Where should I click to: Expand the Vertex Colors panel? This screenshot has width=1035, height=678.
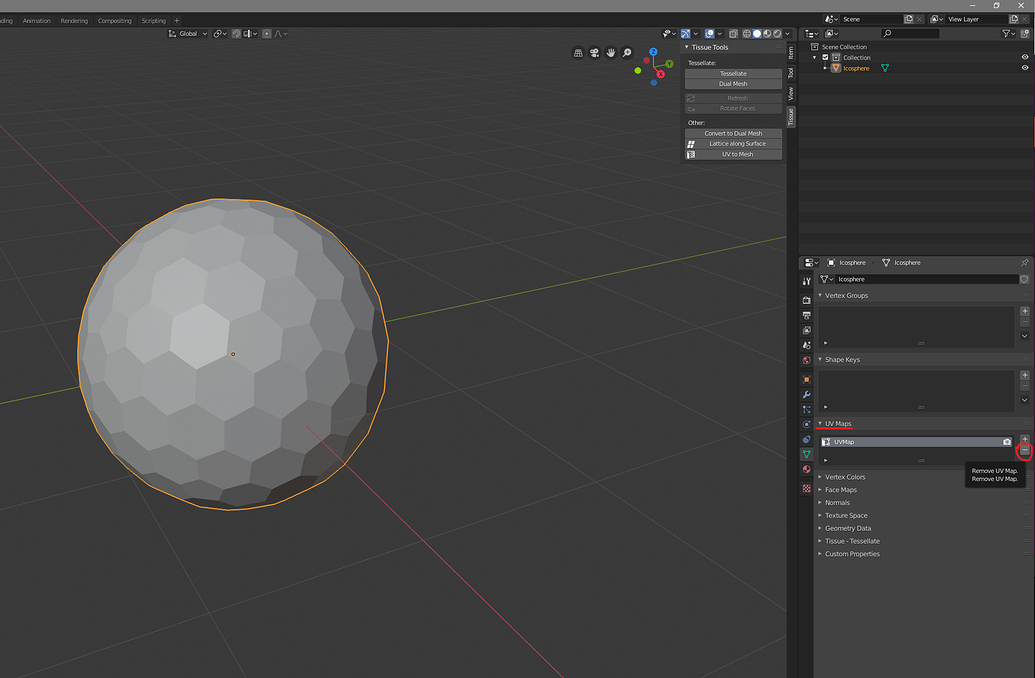pos(820,477)
